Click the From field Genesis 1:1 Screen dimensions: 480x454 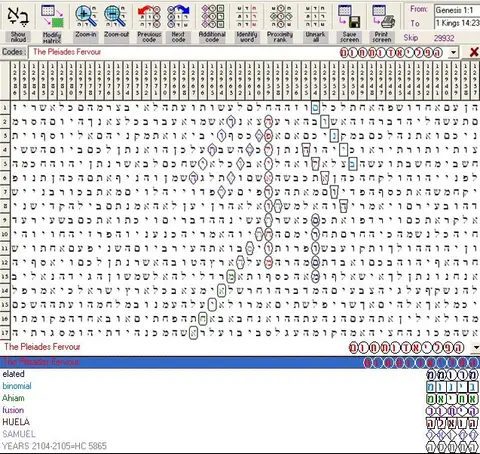click(x=457, y=10)
